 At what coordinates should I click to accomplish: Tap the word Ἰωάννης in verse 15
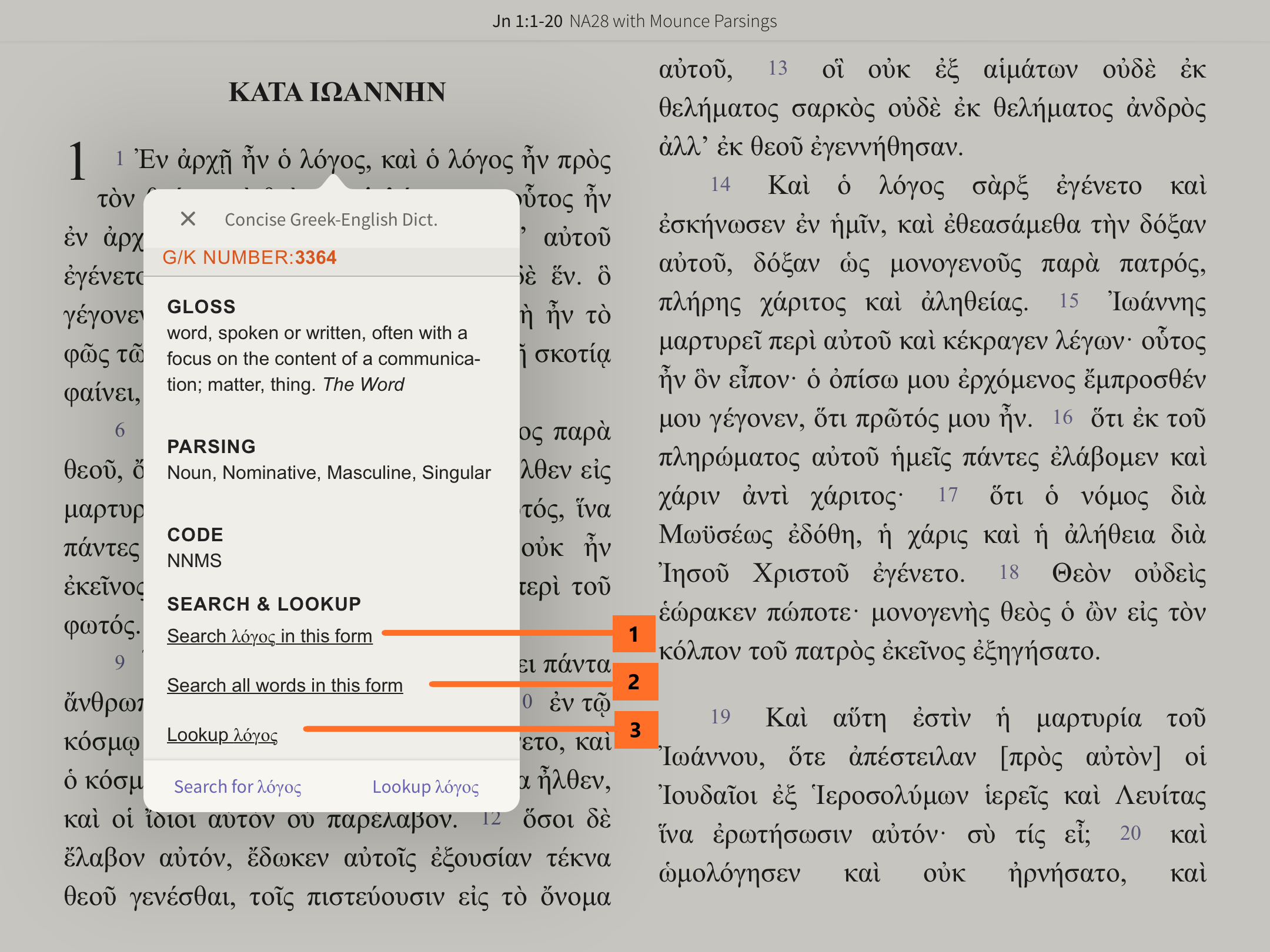(x=1157, y=302)
